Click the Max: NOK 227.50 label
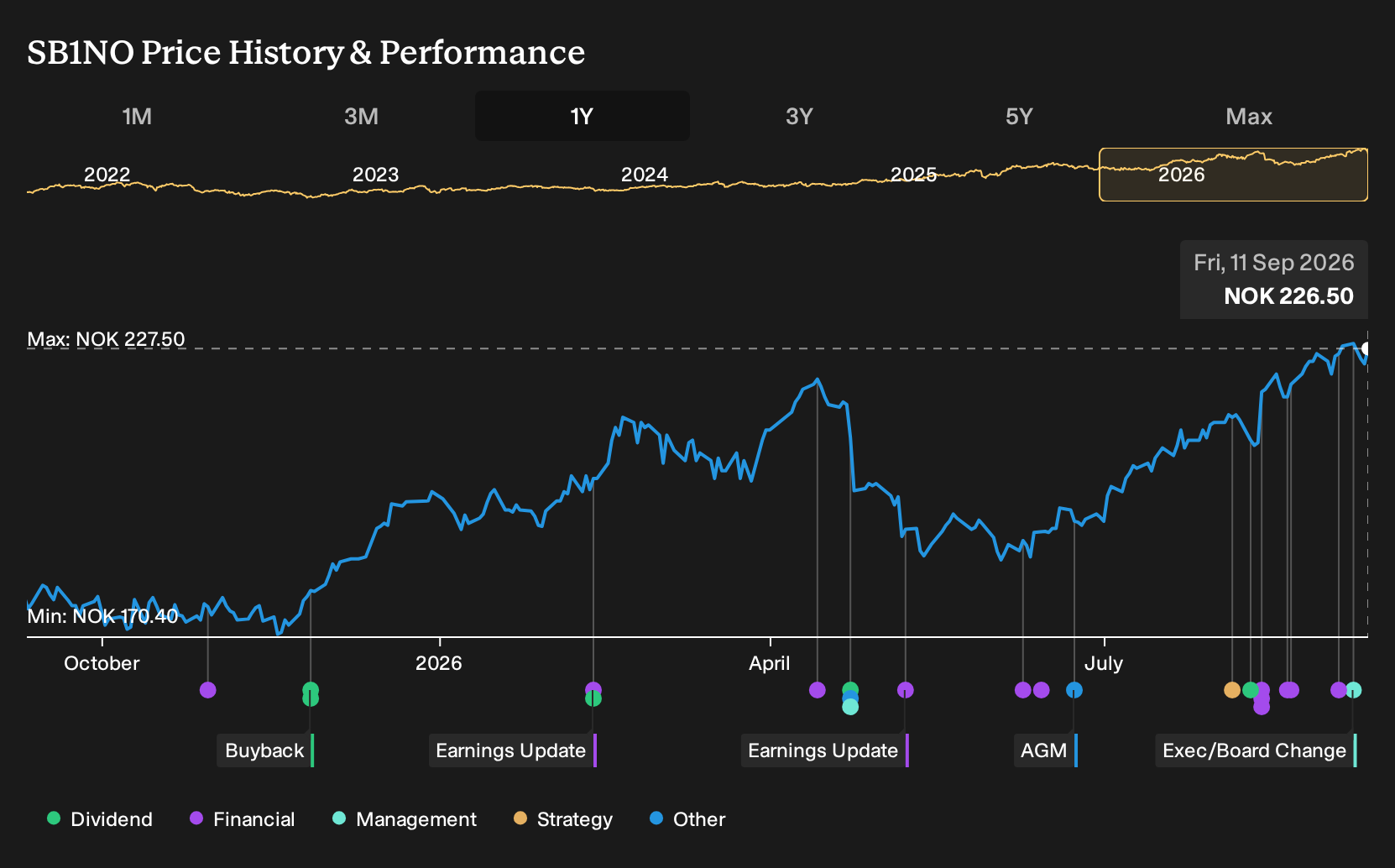This screenshot has width=1395, height=868. tap(106, 339)
